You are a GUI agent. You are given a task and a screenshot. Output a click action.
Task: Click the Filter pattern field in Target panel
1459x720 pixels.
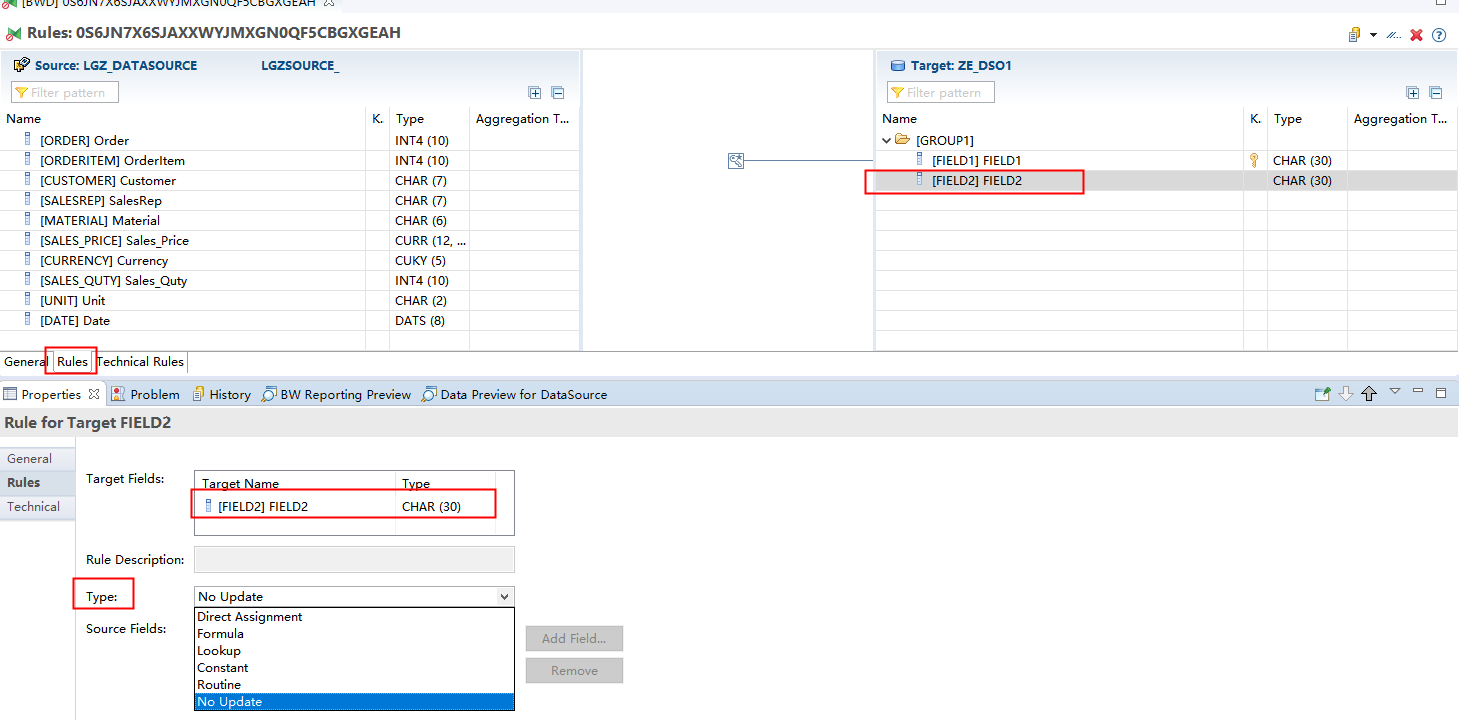939,91
